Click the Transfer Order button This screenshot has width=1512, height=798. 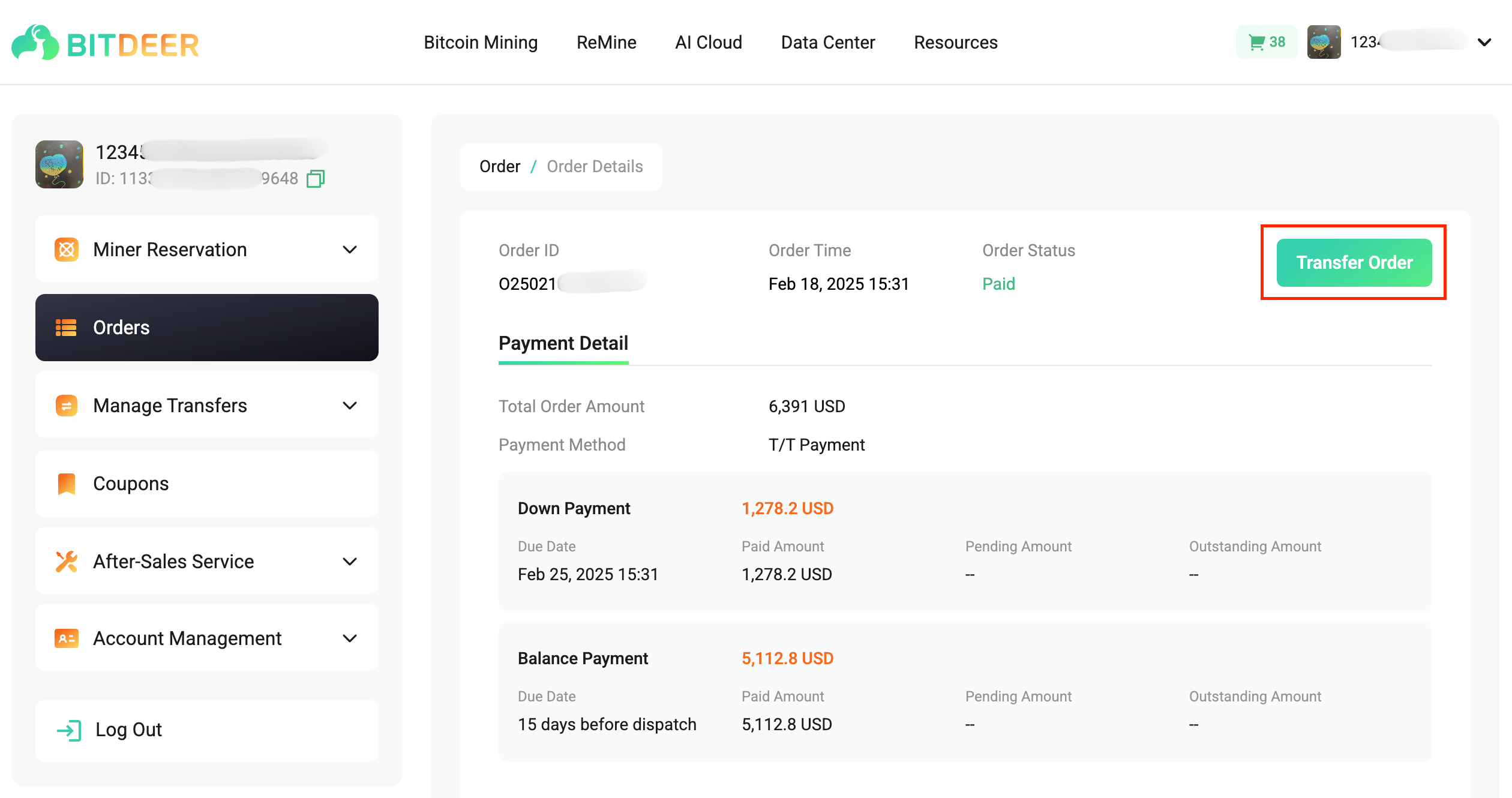tap(1354, 263)
